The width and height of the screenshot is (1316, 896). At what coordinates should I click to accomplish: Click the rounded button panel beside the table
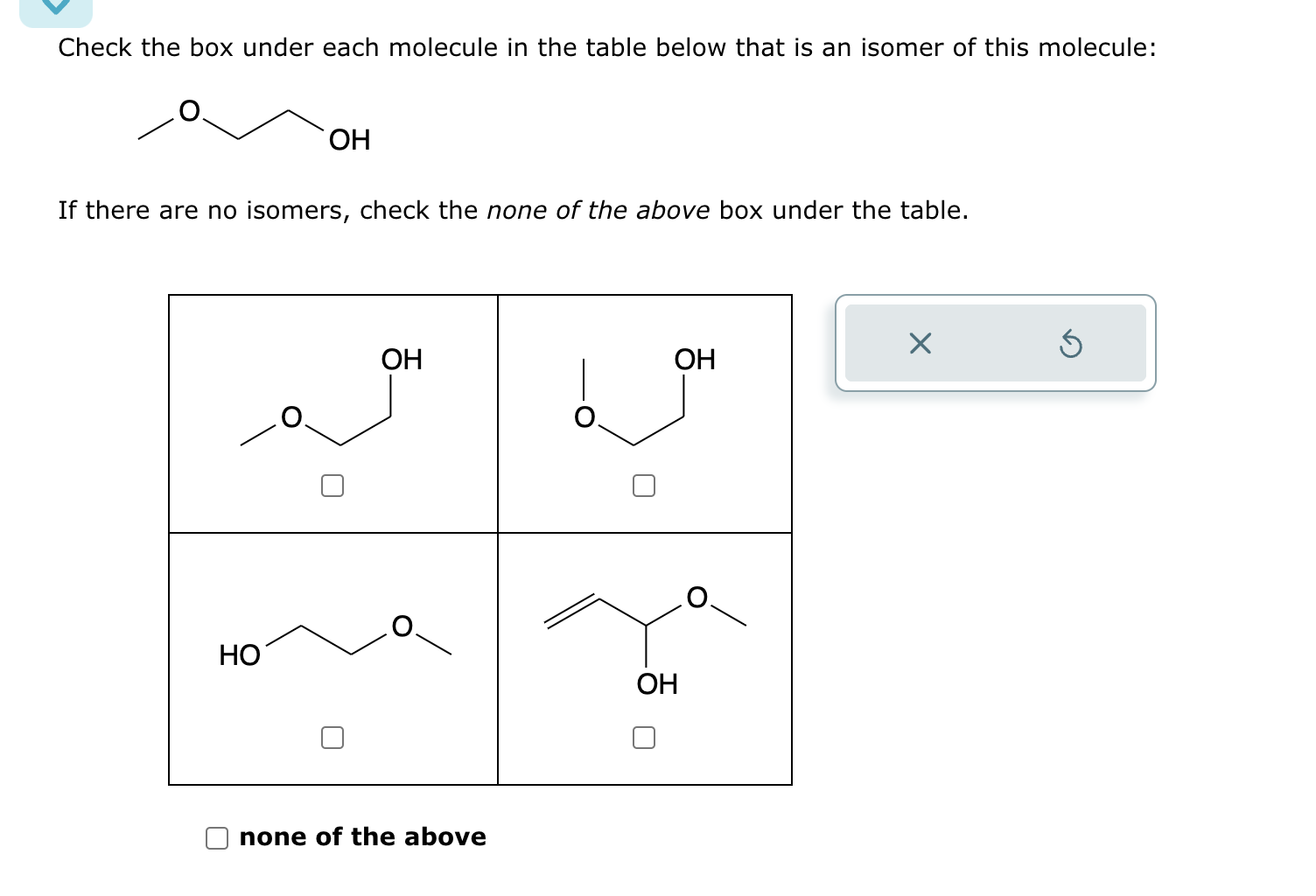[994, 344]
